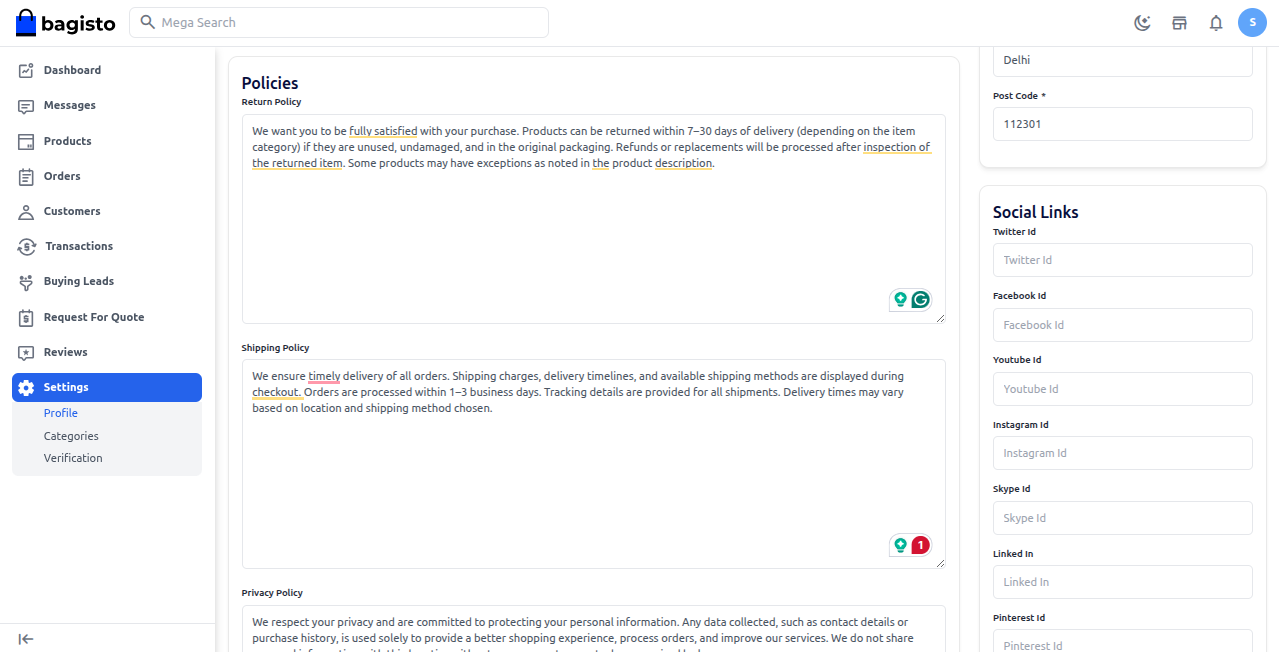Click the "Social Links" heading
The image size is (1279, 652).
click(x=1035, y=212)
